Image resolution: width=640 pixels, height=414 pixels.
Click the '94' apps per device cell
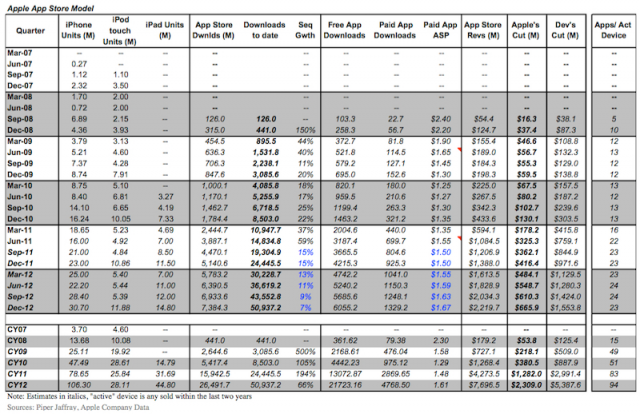(613, 385)
